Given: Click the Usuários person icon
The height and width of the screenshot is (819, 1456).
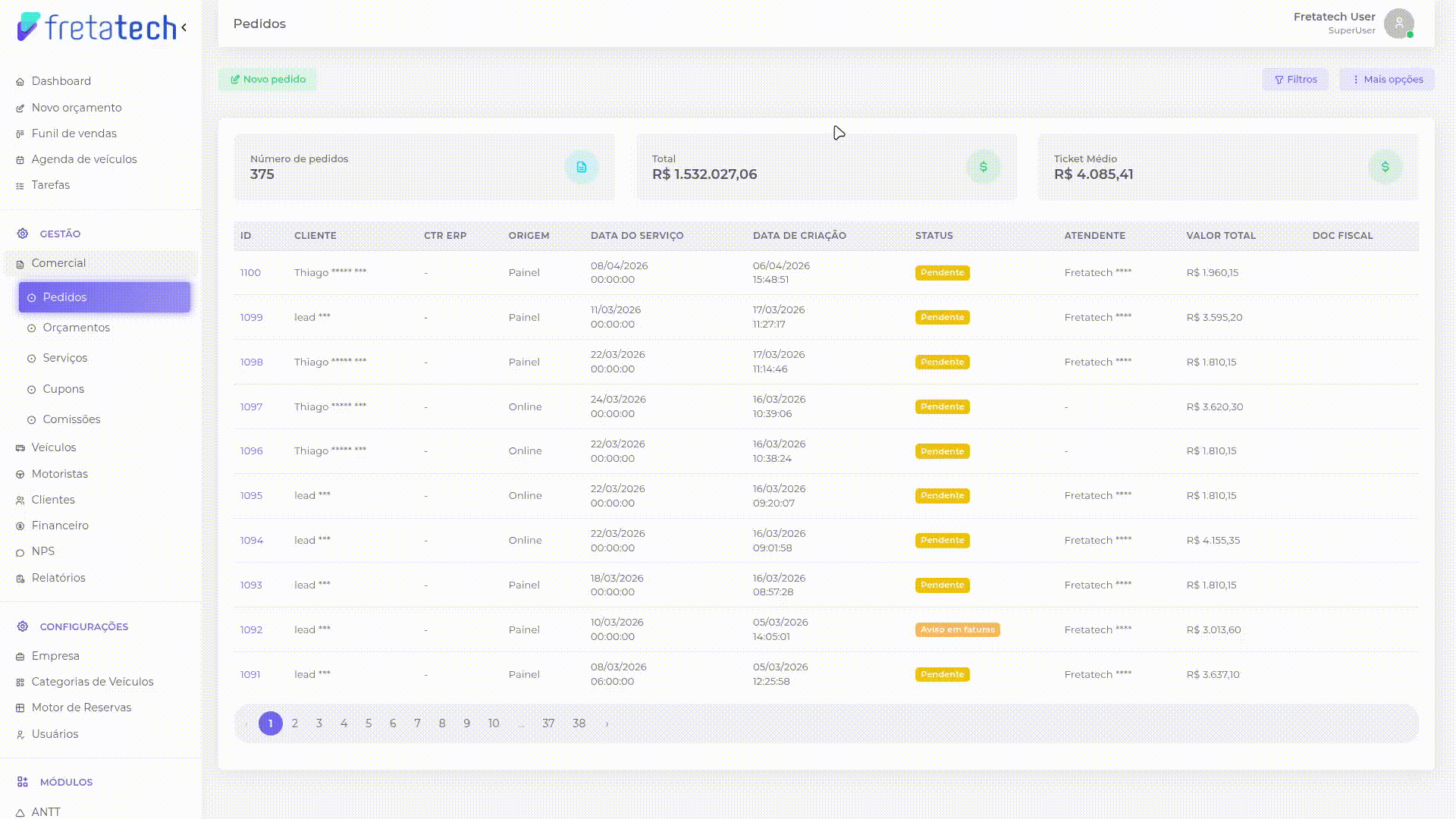Looking at the screenshot, I should pyautogui.click(x=20, y=735).
